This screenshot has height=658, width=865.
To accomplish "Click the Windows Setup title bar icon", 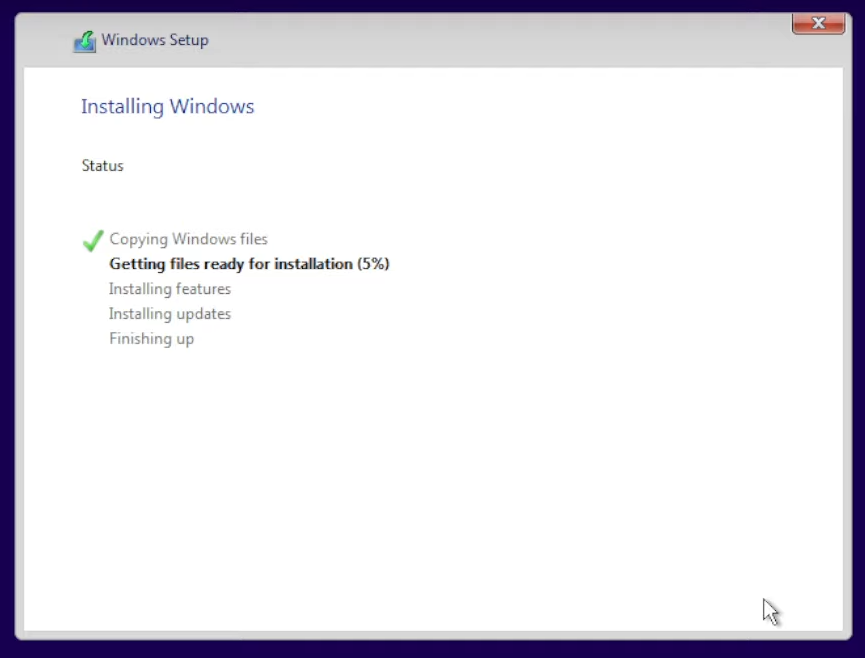I will [x=85, y=42].
